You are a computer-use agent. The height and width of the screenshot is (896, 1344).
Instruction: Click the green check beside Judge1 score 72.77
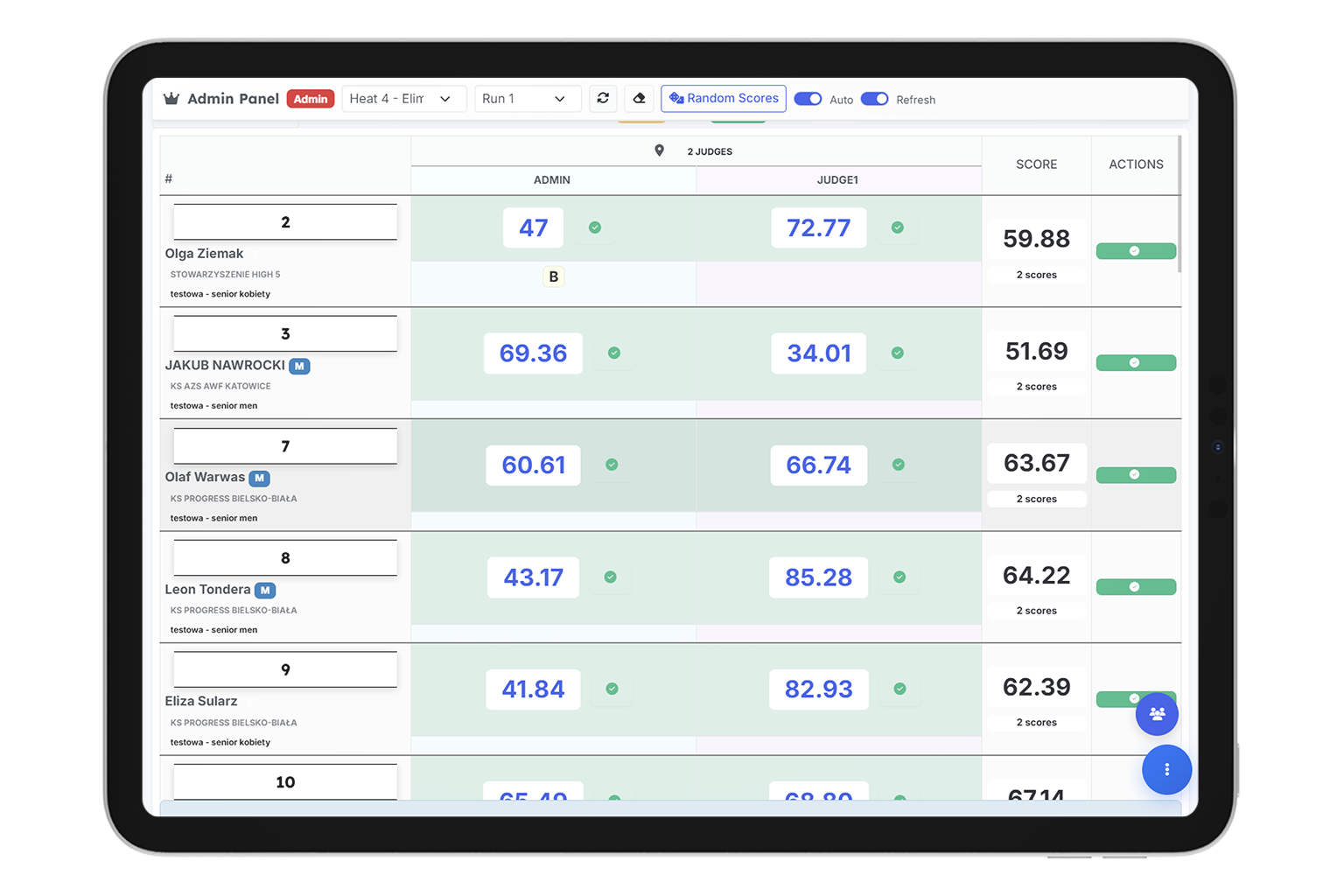click(x=897, y=227)
